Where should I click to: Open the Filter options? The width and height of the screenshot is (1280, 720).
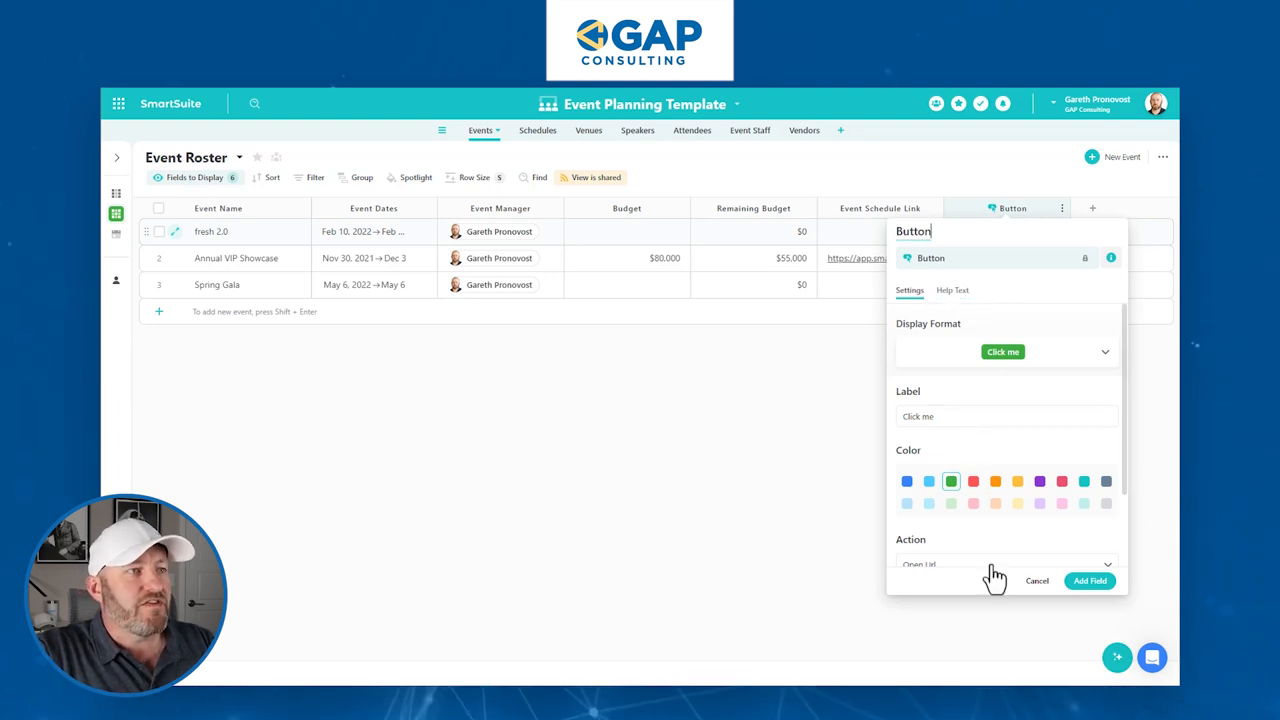(x=308, y=178)
